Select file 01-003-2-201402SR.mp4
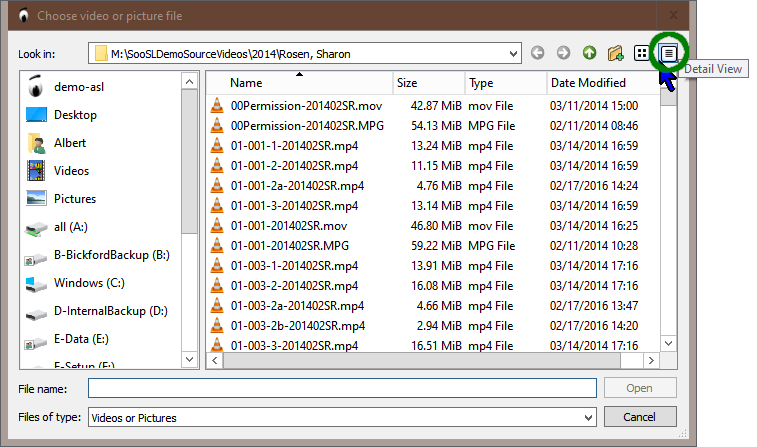This screenshot has width=757, height=447. 294,286
